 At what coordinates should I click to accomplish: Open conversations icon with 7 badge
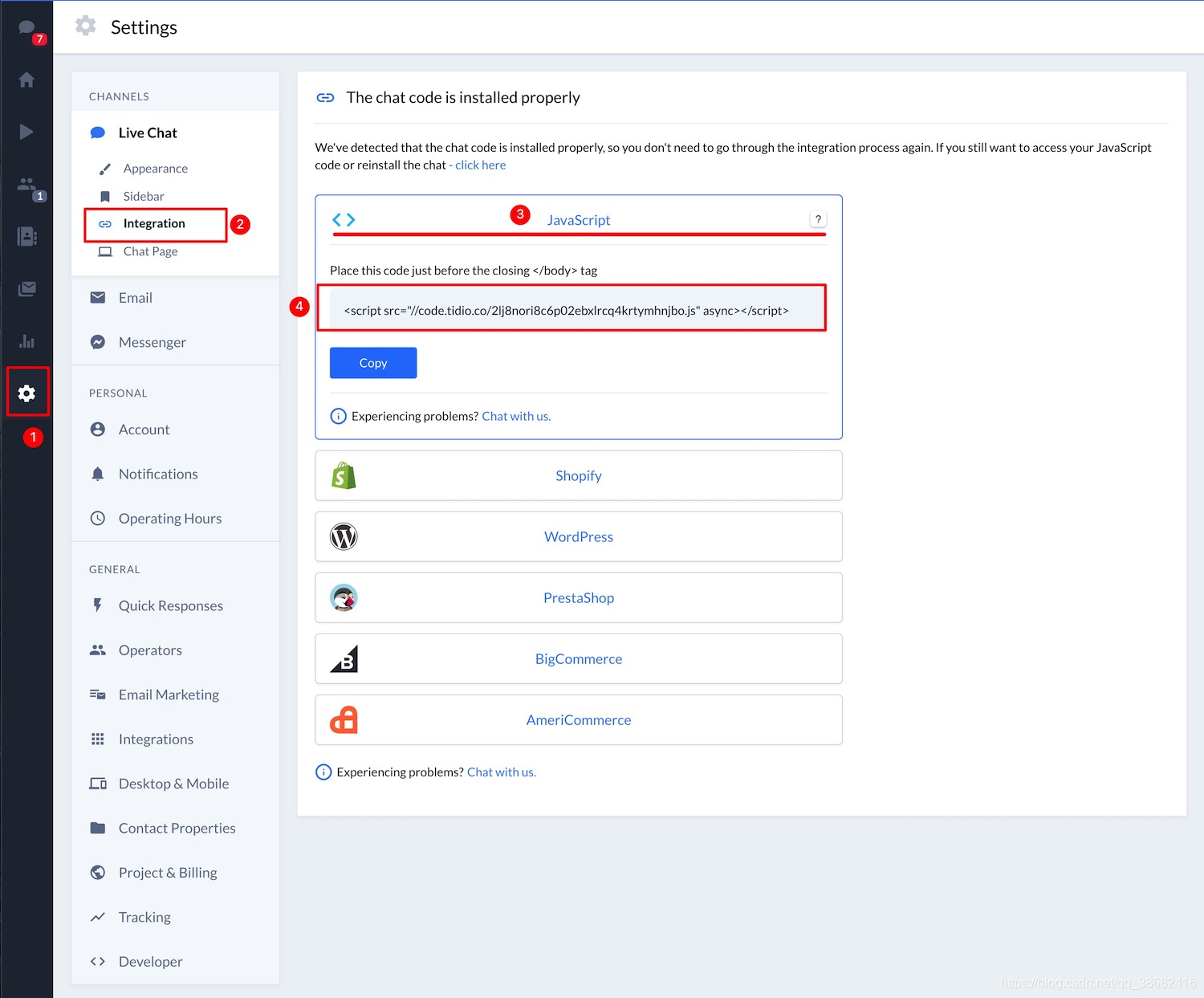[27, 30]
